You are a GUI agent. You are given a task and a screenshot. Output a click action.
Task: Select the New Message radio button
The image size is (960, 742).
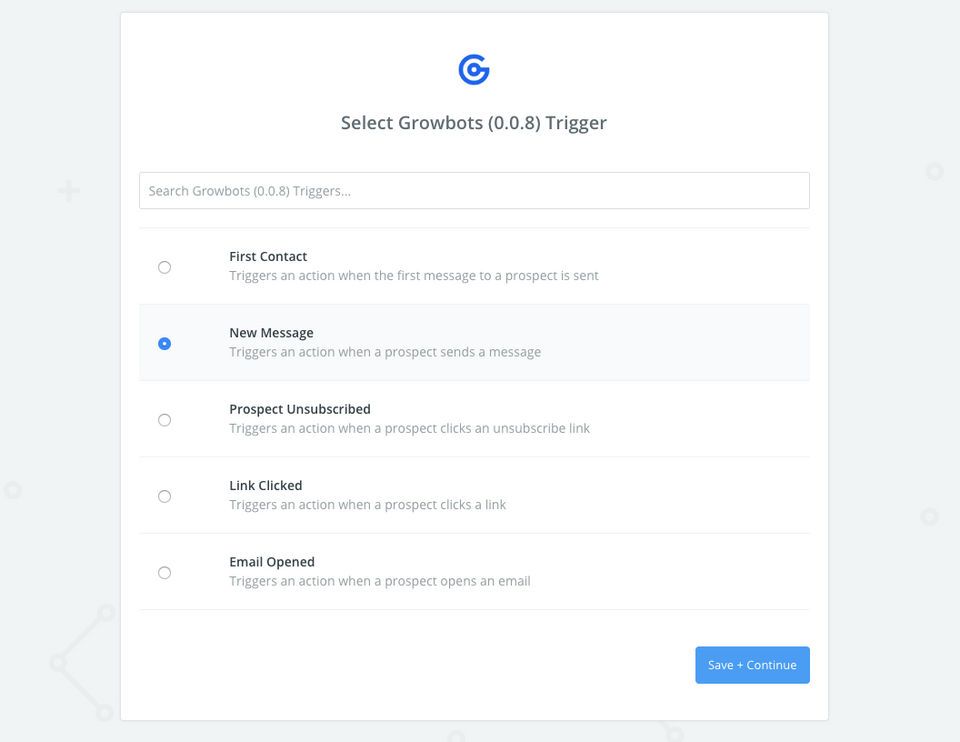click(165, 343)
